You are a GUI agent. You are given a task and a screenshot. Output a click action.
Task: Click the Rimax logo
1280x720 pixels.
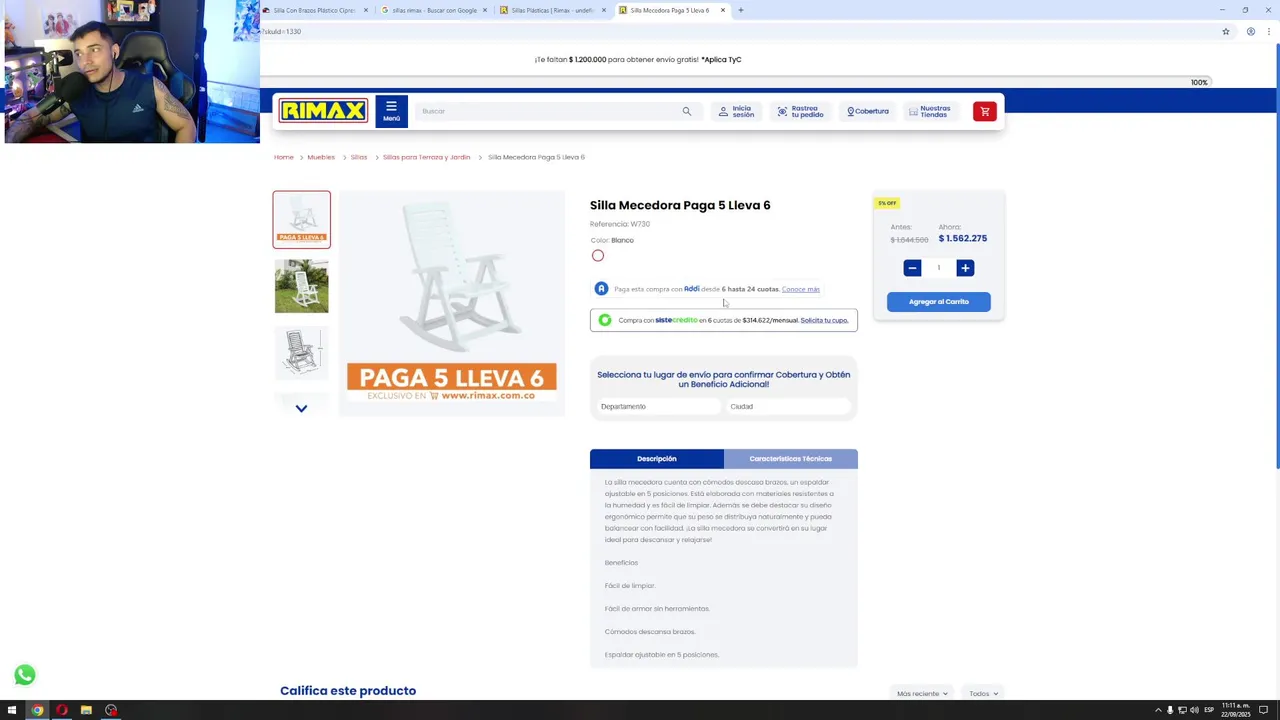pos(323,111)
